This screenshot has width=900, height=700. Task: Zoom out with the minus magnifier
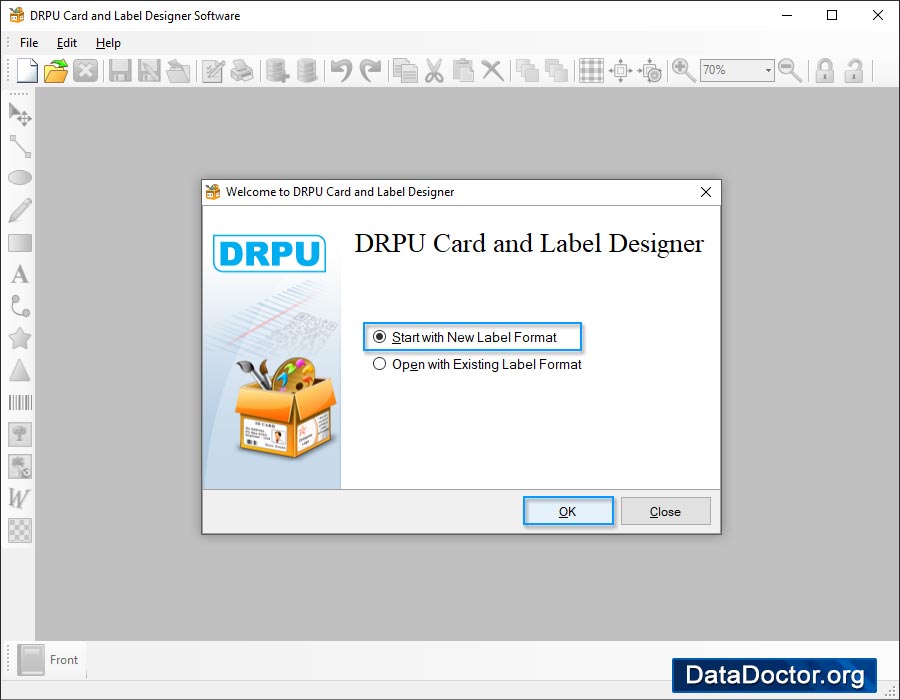(790, 71)
